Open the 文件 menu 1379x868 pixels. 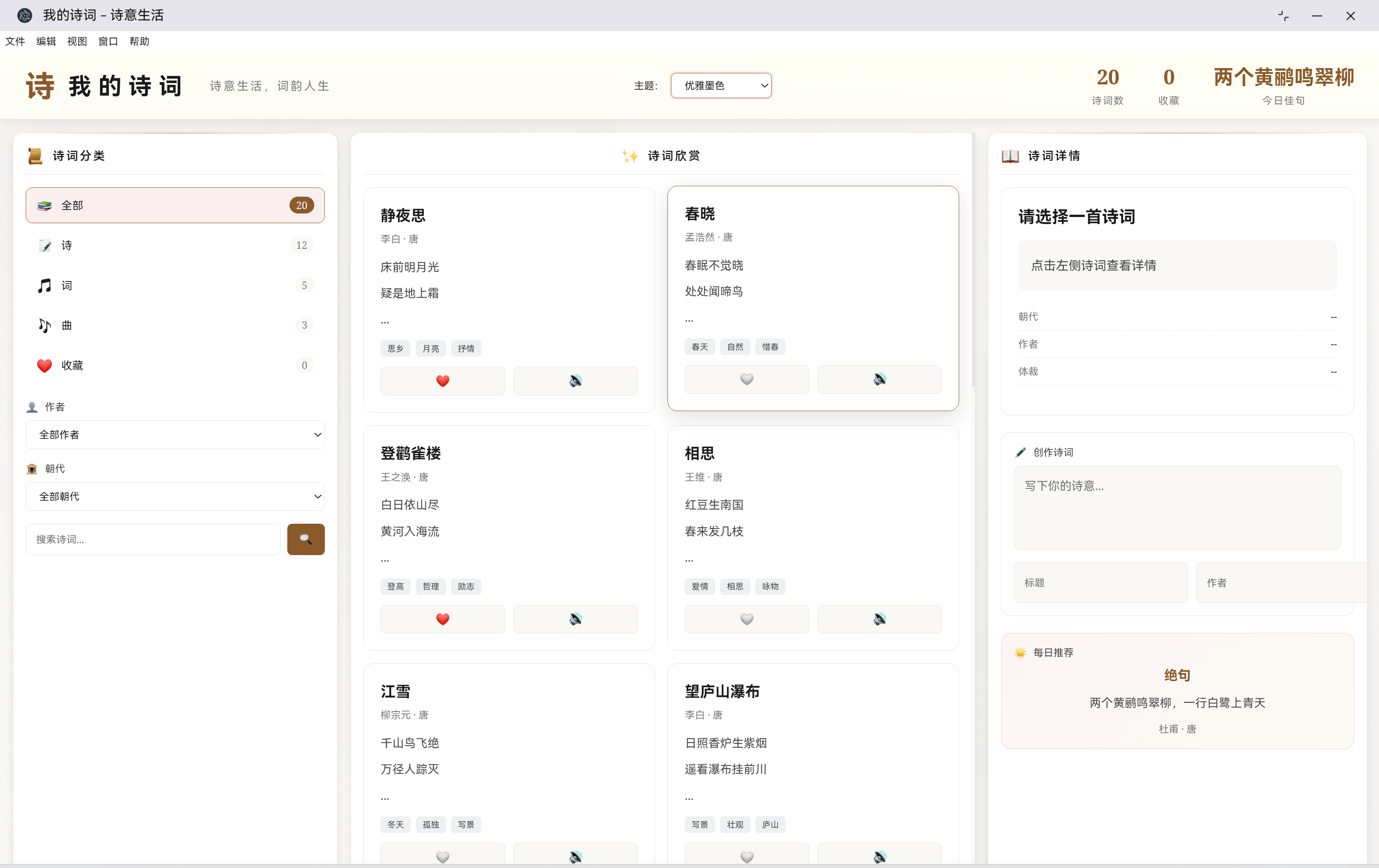[15, 41]
